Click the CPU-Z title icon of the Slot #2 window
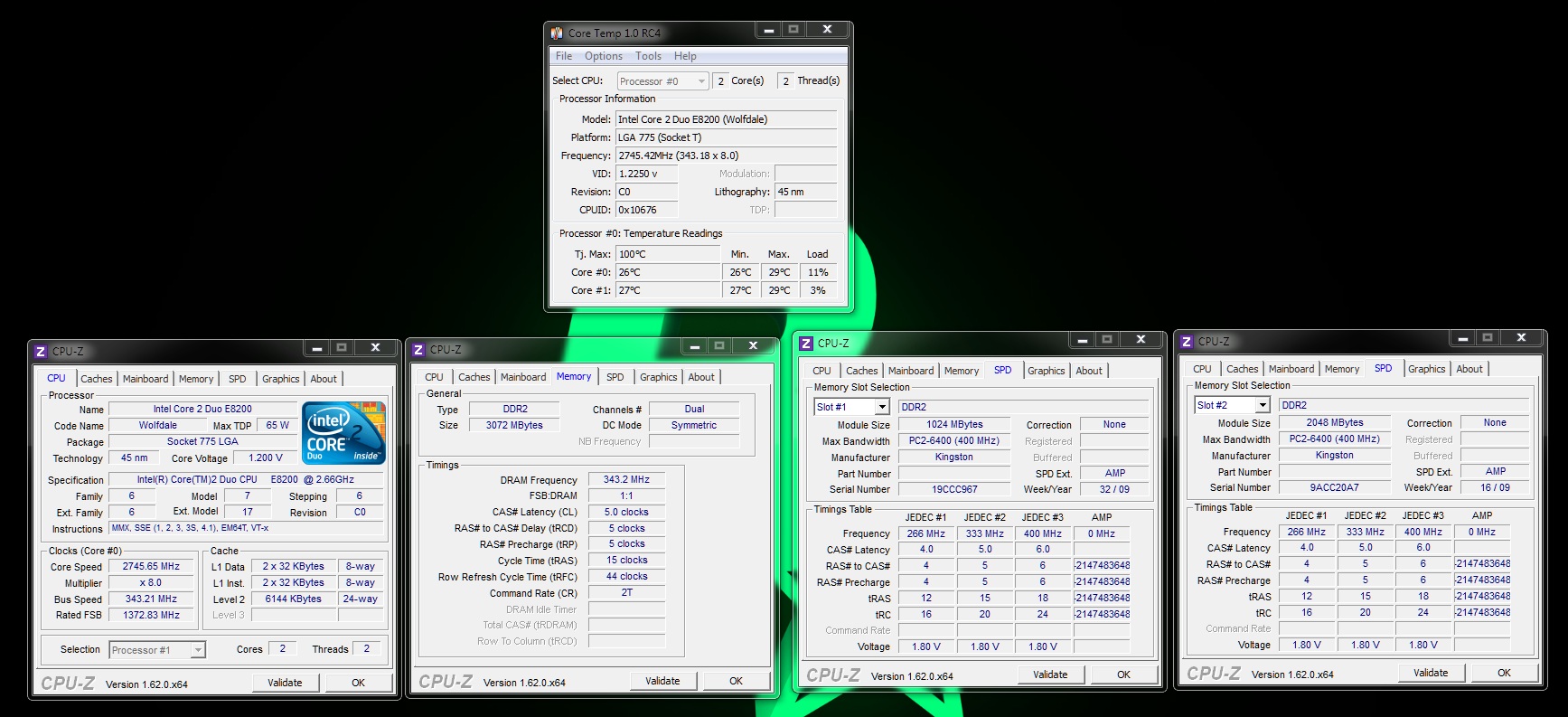Image resolution: width=1568 pixels, height=717 pixels. pyautogui.click(x=1187, y=342)
